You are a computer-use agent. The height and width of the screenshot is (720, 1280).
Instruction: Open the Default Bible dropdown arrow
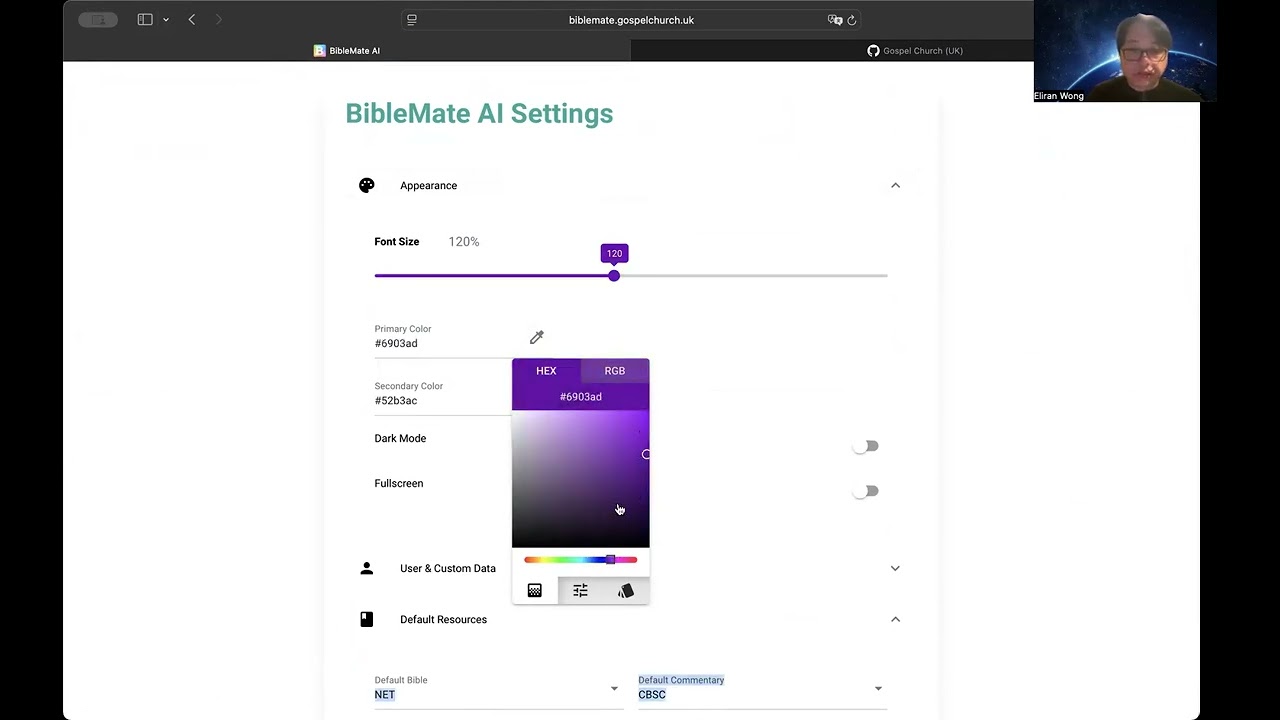click(x=614, y=688)
